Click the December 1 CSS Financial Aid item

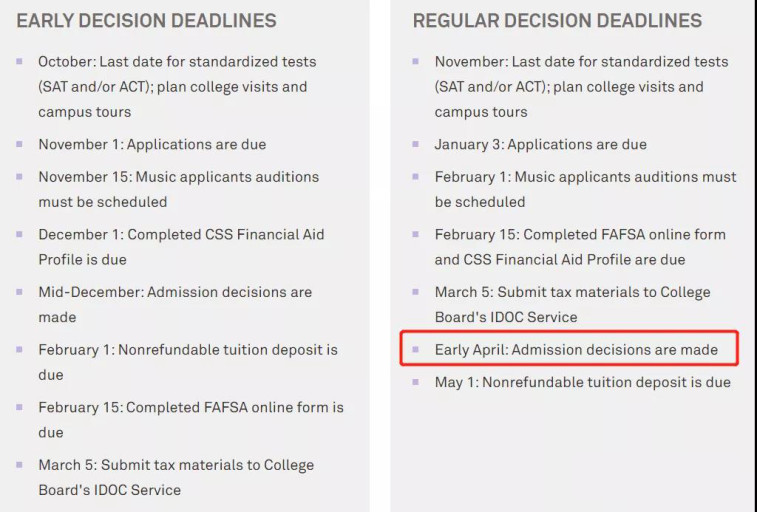click(181, 247)
